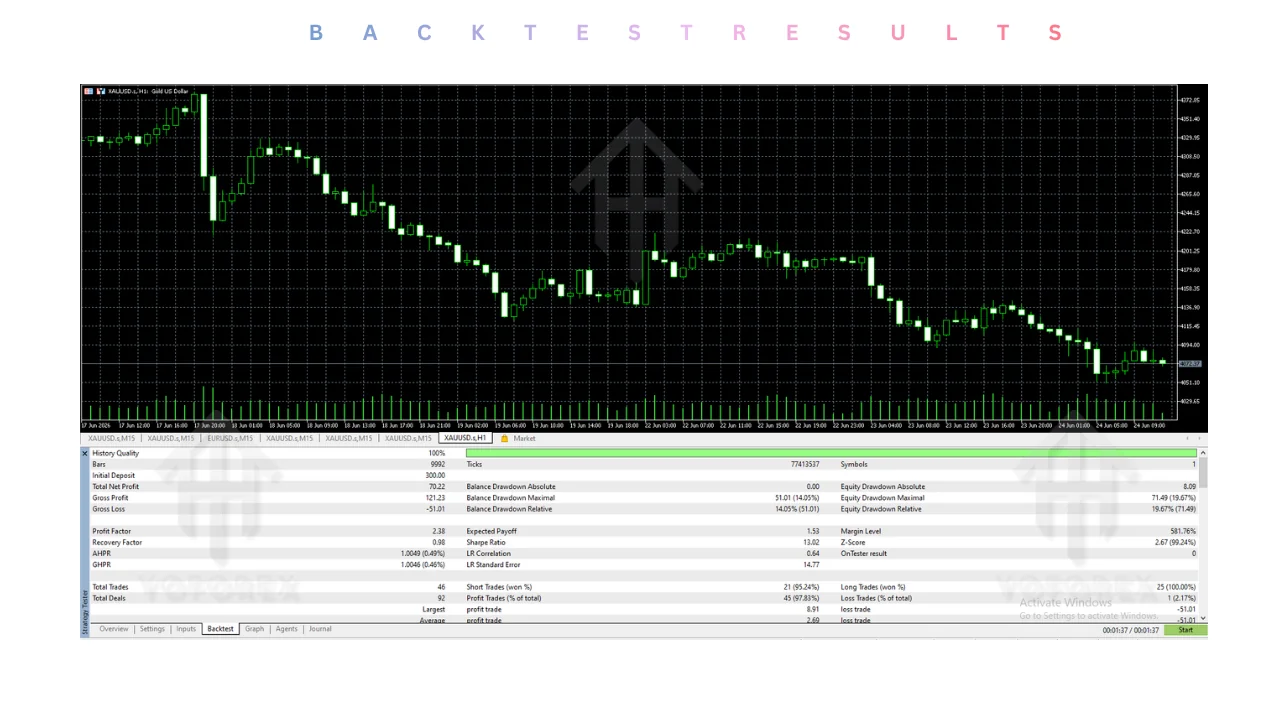Click the report scrollbar down arrow
Viewport: 1280px width, 720px height.
pyautogui.click(x=1203, y=619)
